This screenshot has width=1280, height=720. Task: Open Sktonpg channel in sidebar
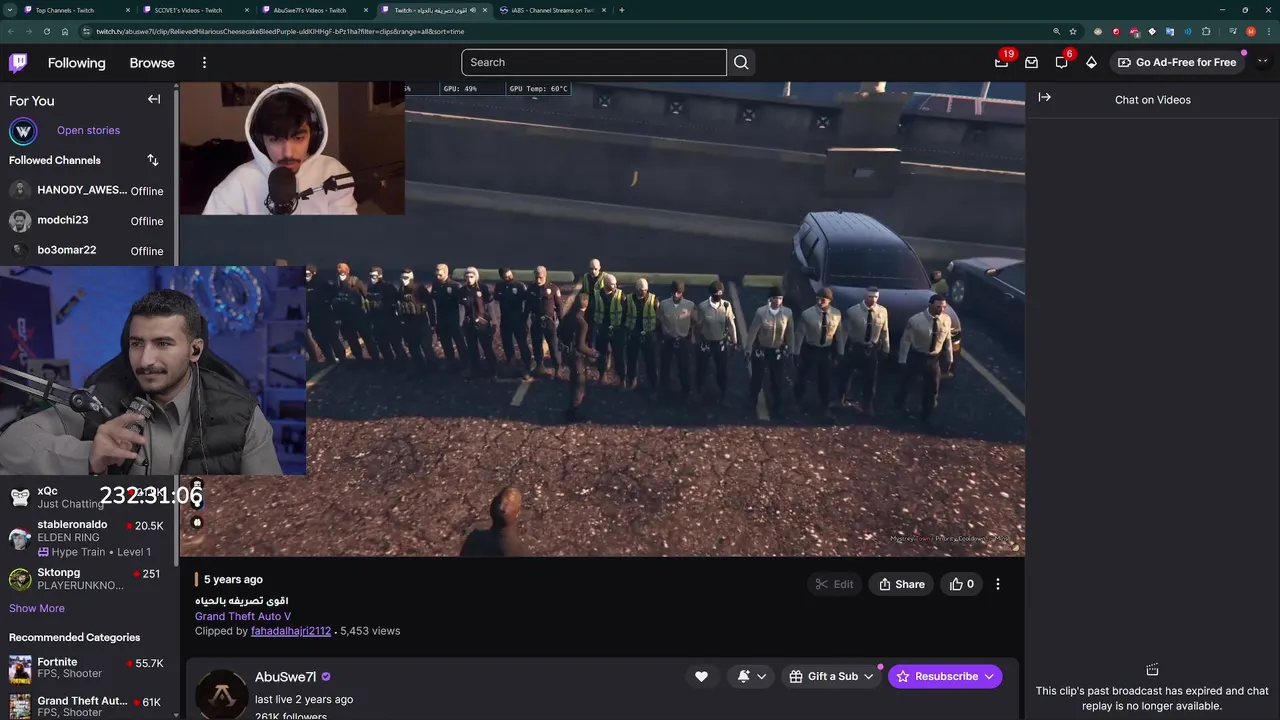tap(88, 579)
